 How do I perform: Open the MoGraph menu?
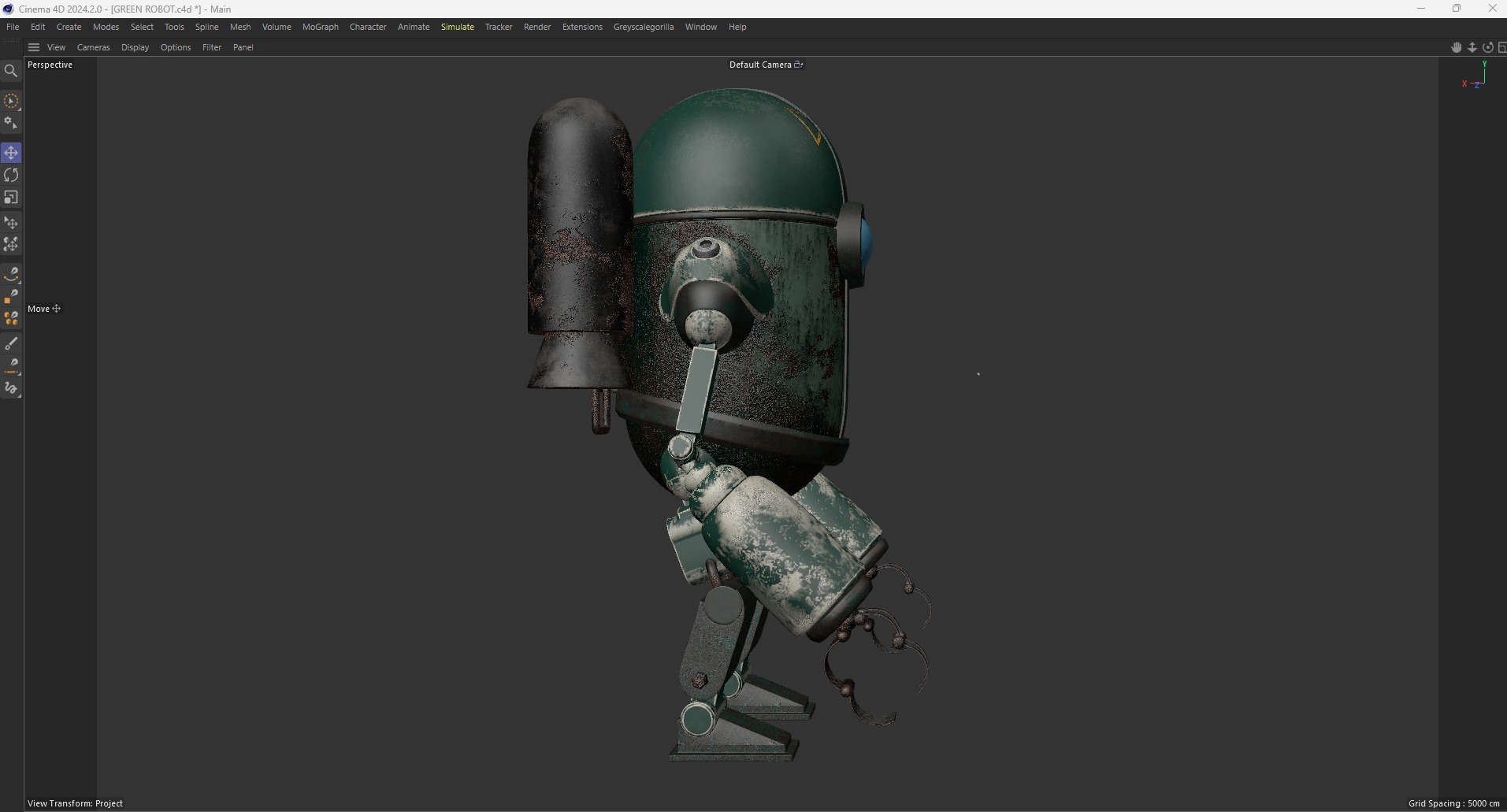321,27
